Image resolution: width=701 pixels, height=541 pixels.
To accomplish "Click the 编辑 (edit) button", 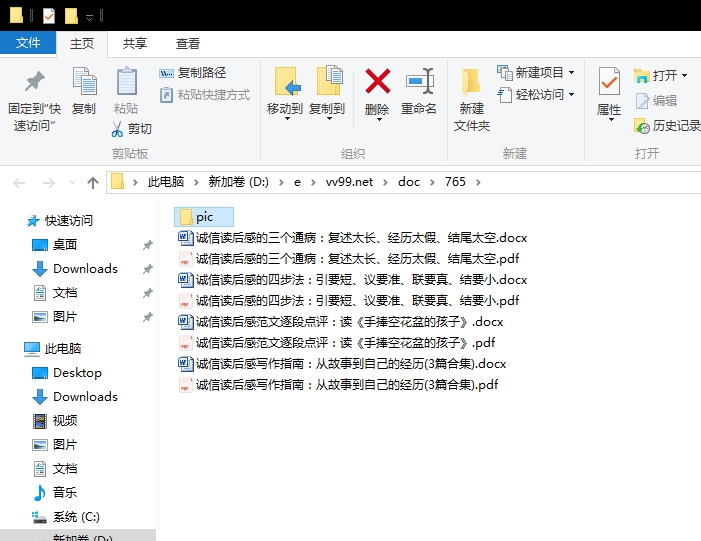I will click(x=656, y=101).
